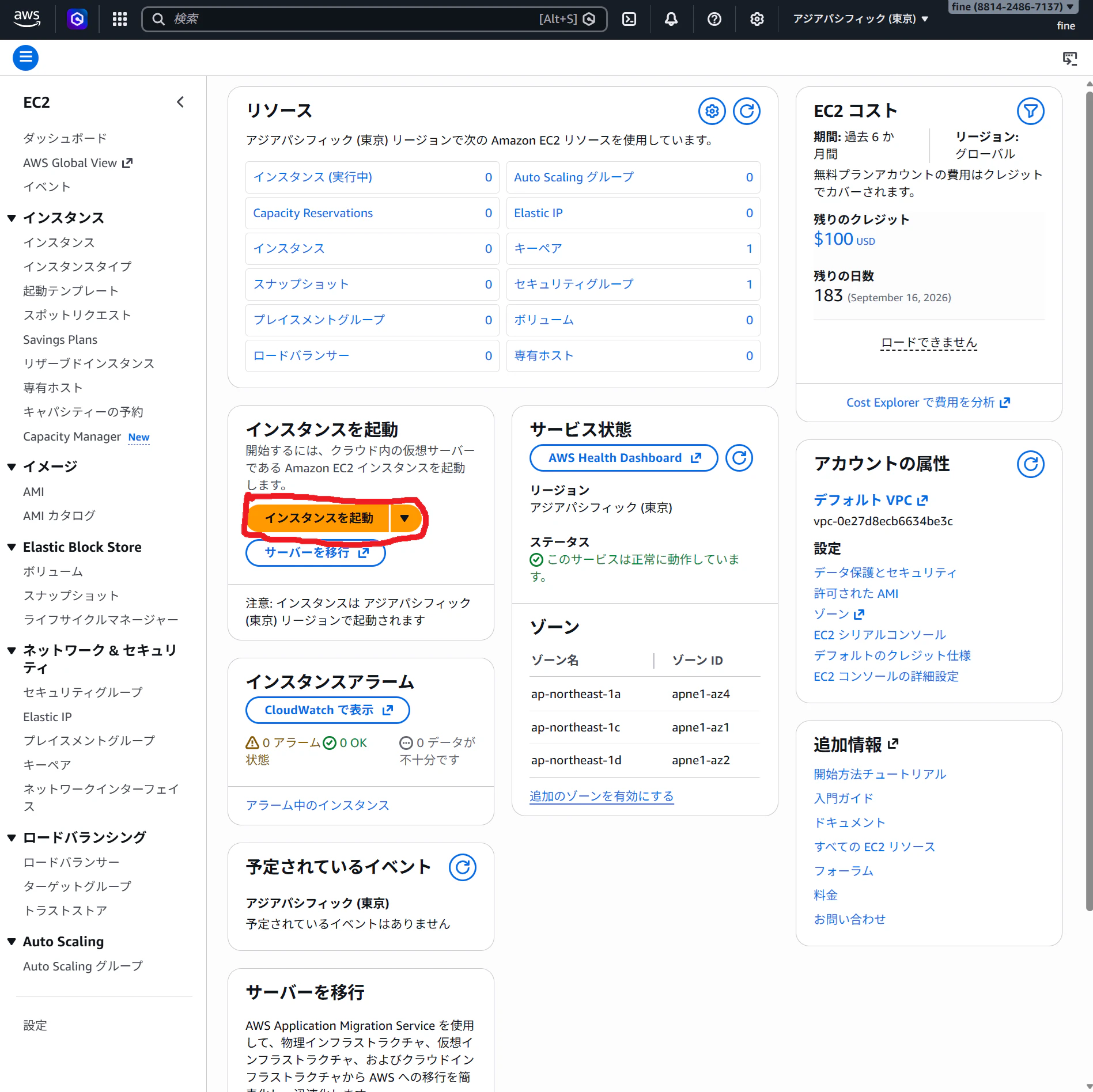Open the services grid menu
Image resolution: width=1093 pixels, height=1092 pixels.
click(x=120, y=19)
